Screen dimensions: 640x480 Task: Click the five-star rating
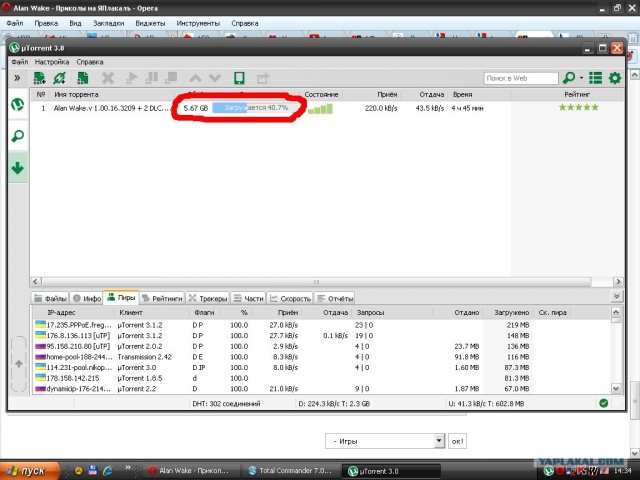pos(578,107)
